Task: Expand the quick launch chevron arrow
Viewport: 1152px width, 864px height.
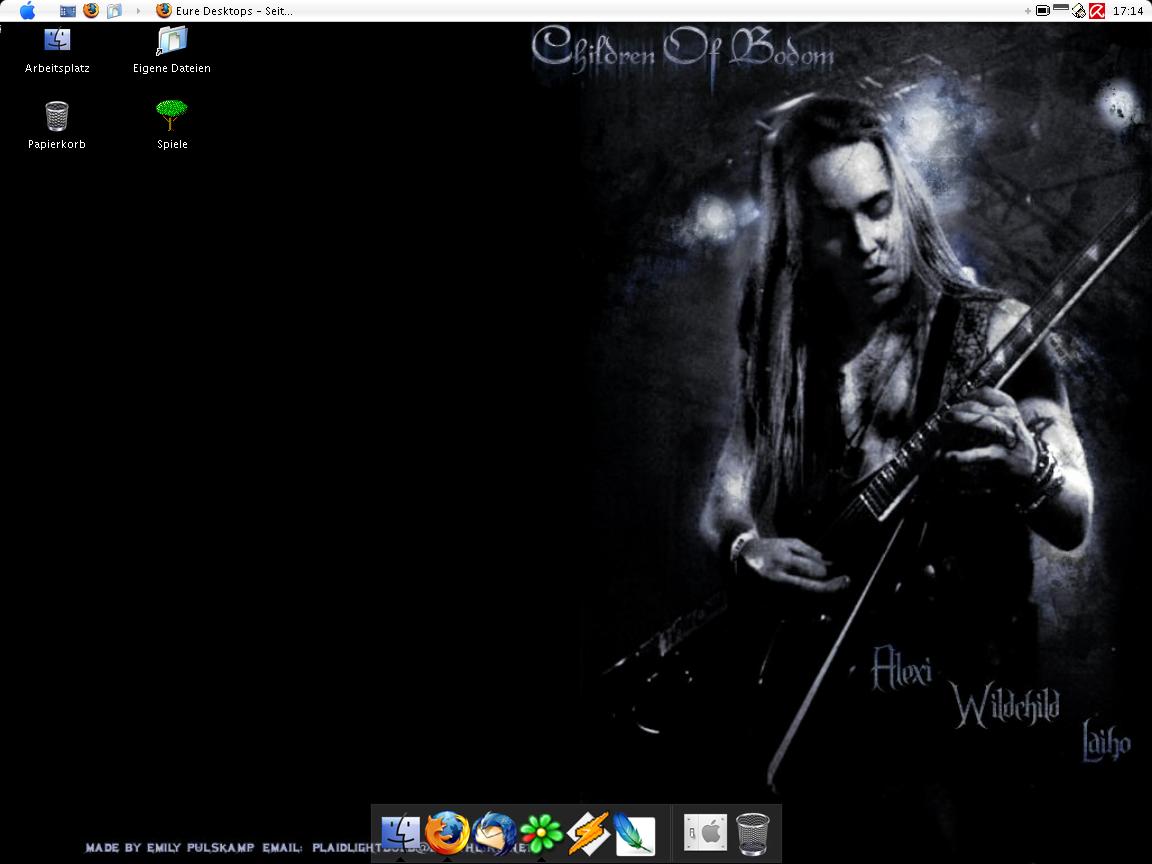Action: coord(138,11)
